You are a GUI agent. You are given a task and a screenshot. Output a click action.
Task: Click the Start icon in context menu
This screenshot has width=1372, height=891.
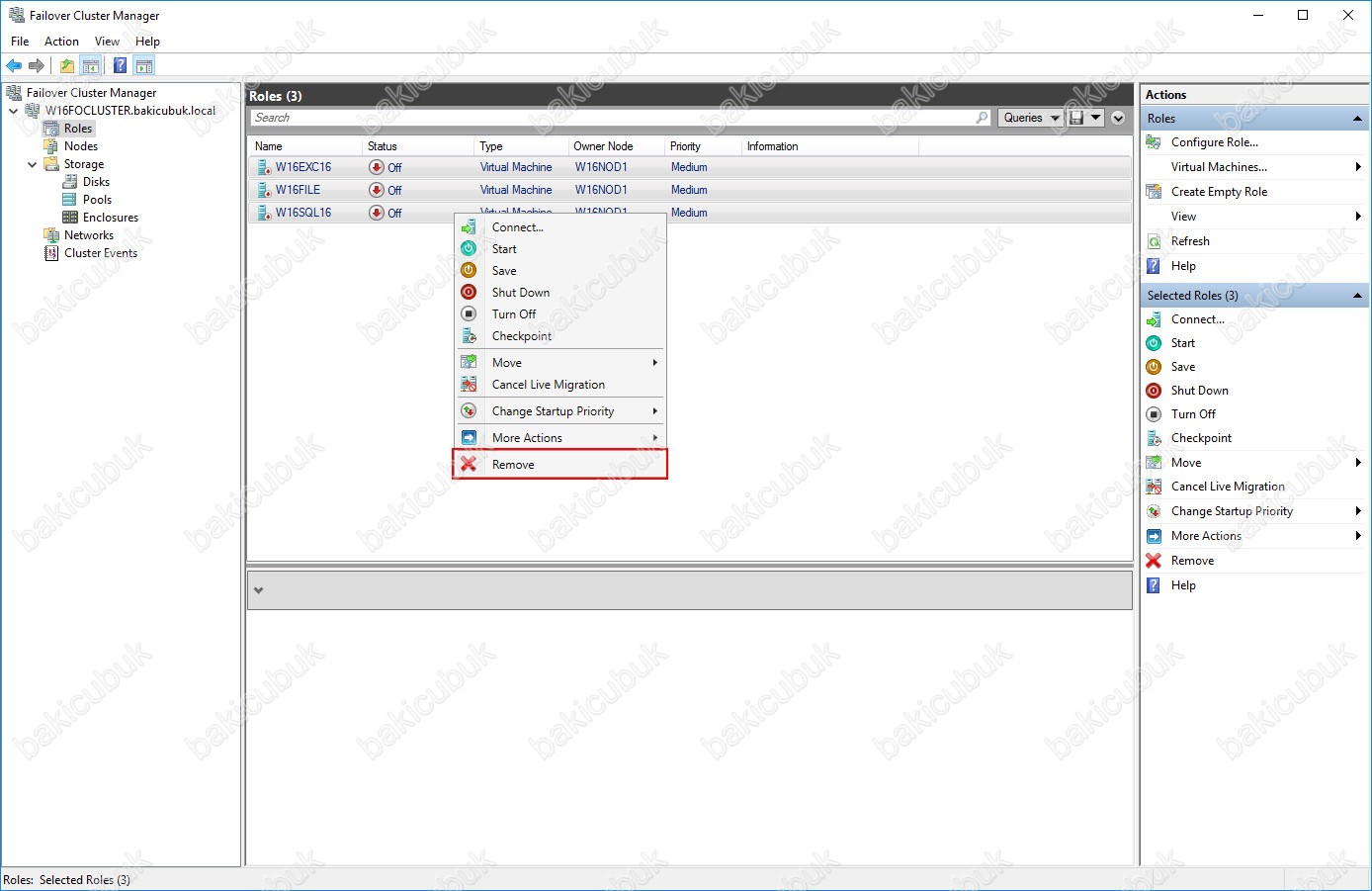click(x=470, y=249)
